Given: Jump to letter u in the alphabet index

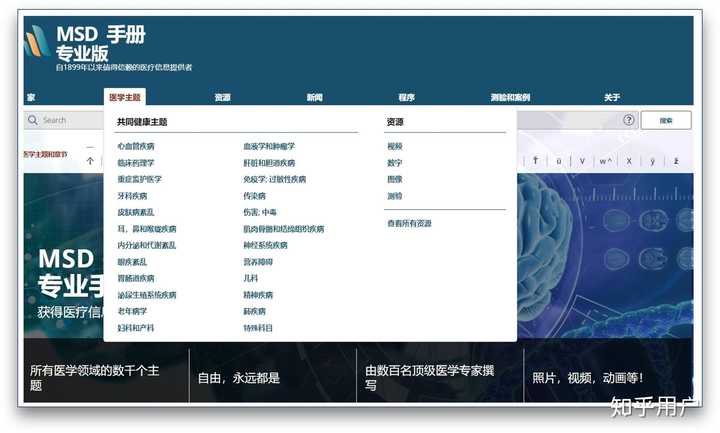Looking at the screenshot, I should pos(559,161).
